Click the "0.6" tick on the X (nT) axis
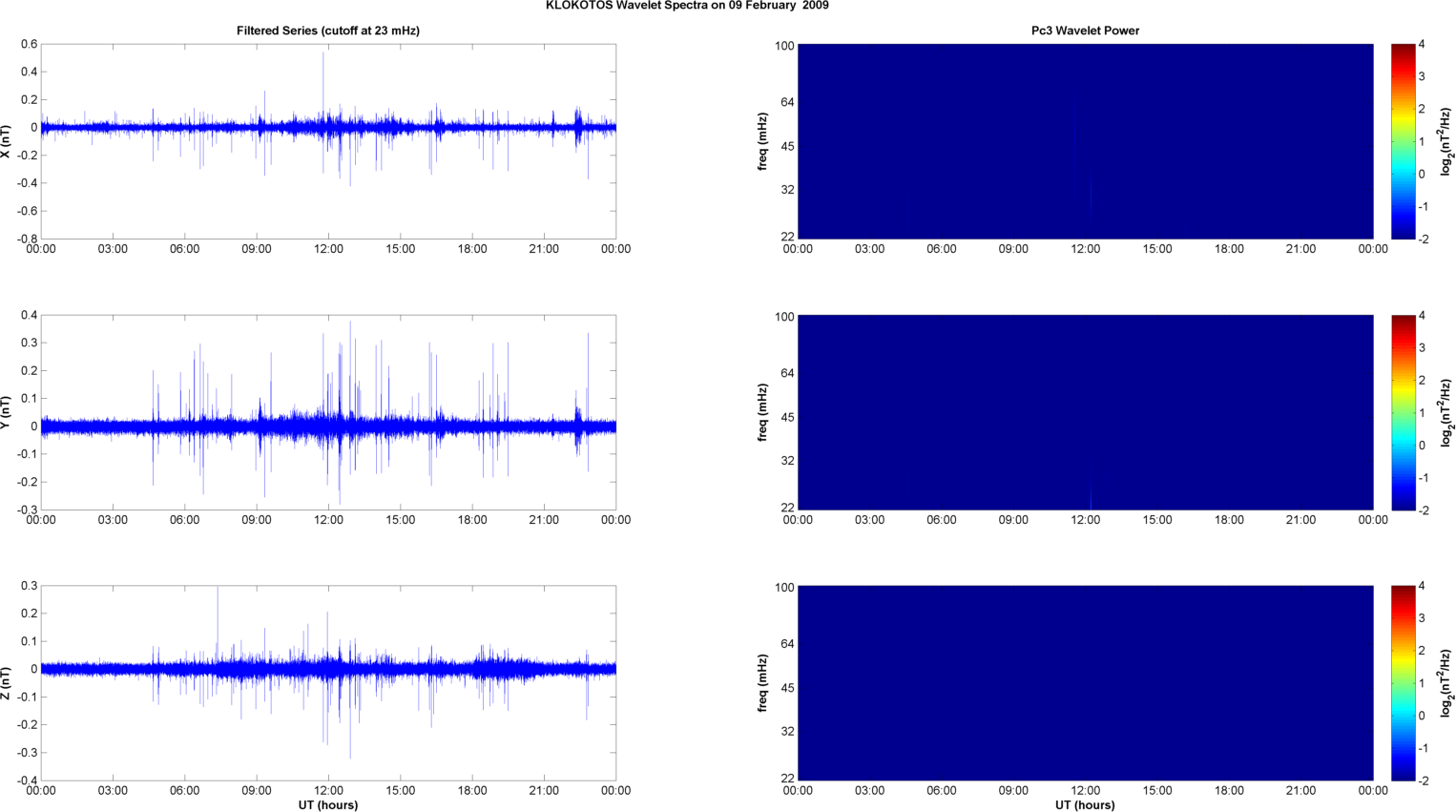 29,45
